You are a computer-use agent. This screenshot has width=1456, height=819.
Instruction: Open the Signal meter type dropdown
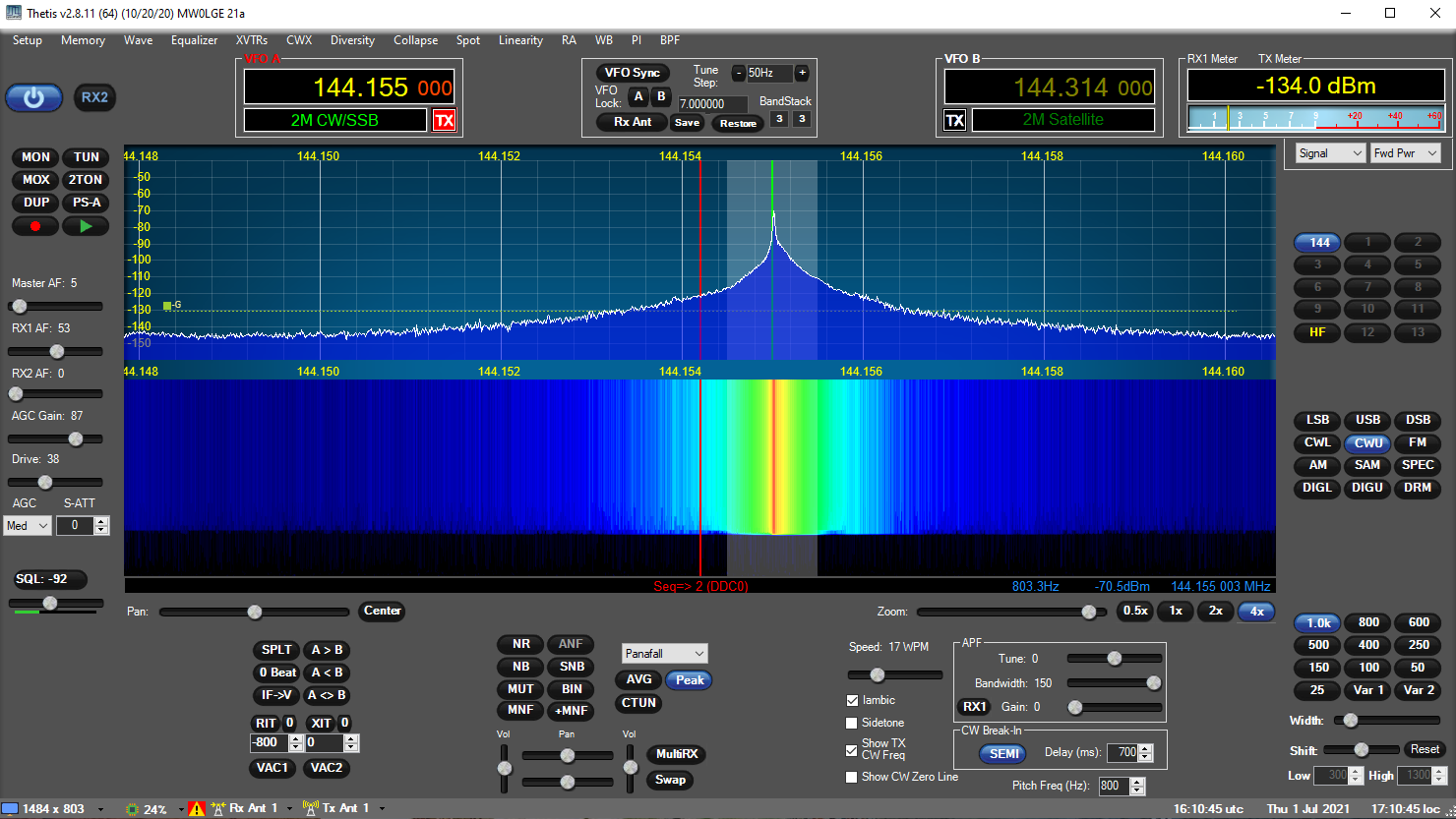pyautogui.click(x=1330, y=153)
